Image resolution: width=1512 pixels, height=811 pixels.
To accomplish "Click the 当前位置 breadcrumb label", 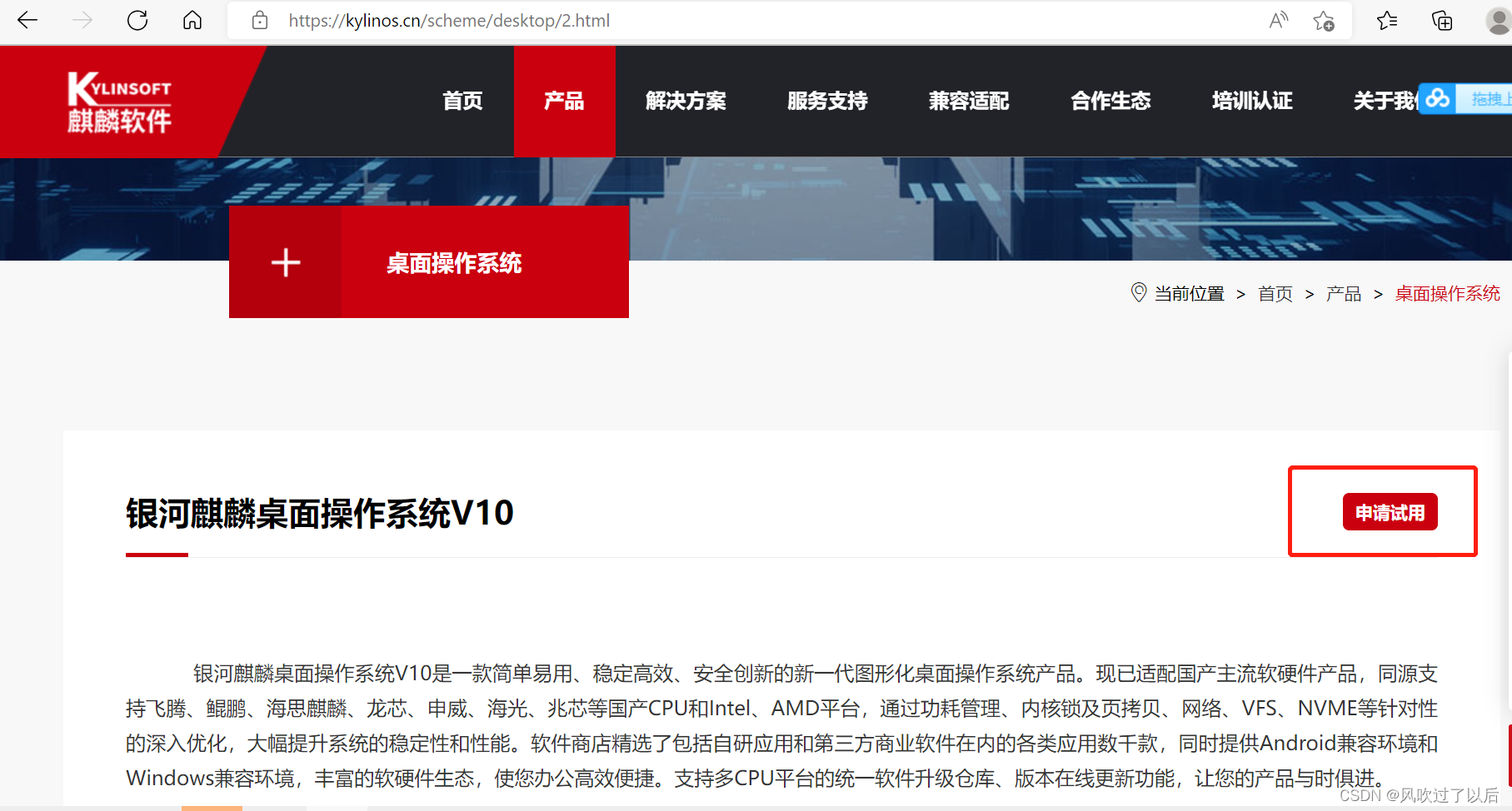I will click(x=1189, y=294).
